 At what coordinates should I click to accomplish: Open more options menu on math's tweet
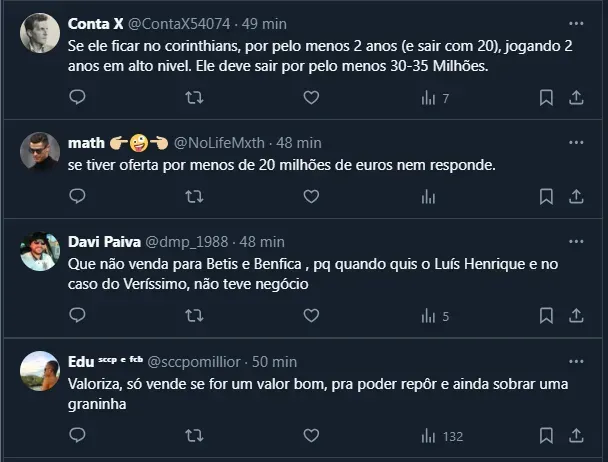click(576, 141)
